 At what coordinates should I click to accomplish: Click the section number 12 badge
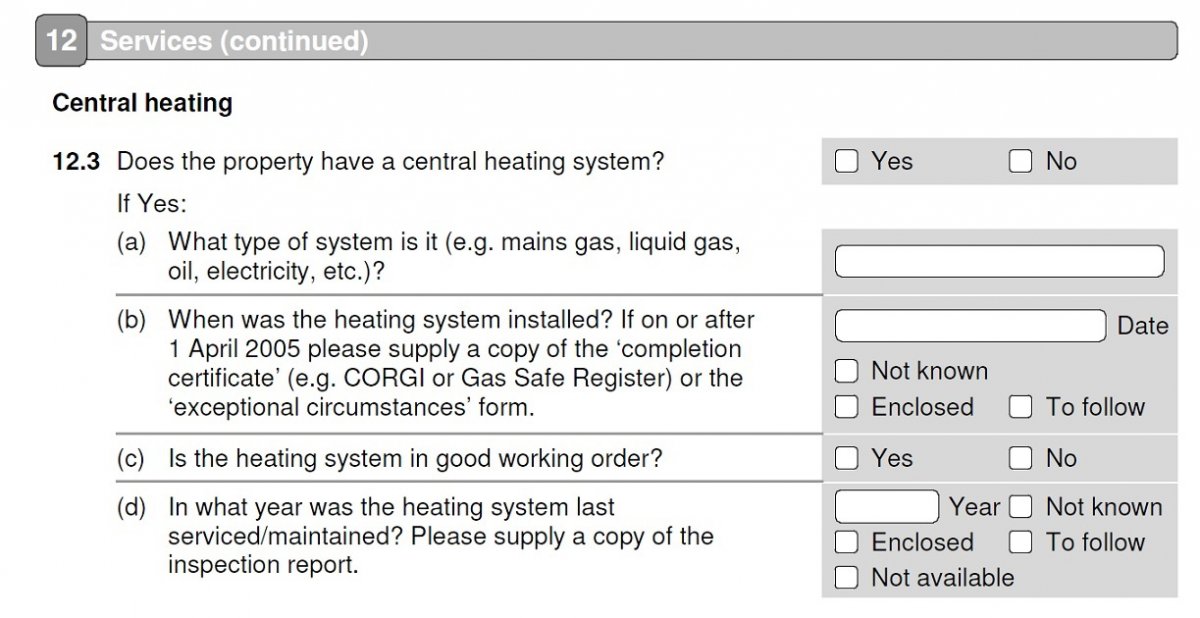click(x=61, y=42)
